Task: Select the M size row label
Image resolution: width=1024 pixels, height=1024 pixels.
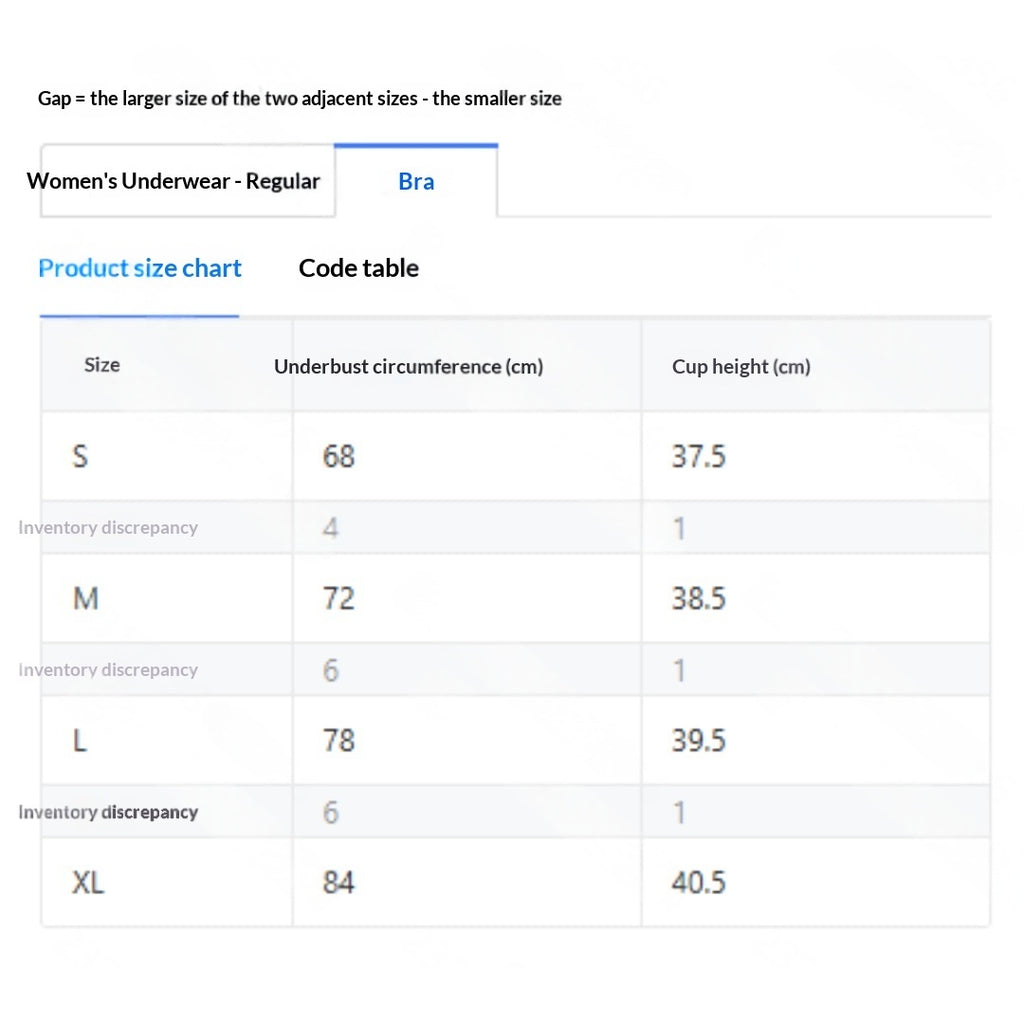Action: pos(86,599)
